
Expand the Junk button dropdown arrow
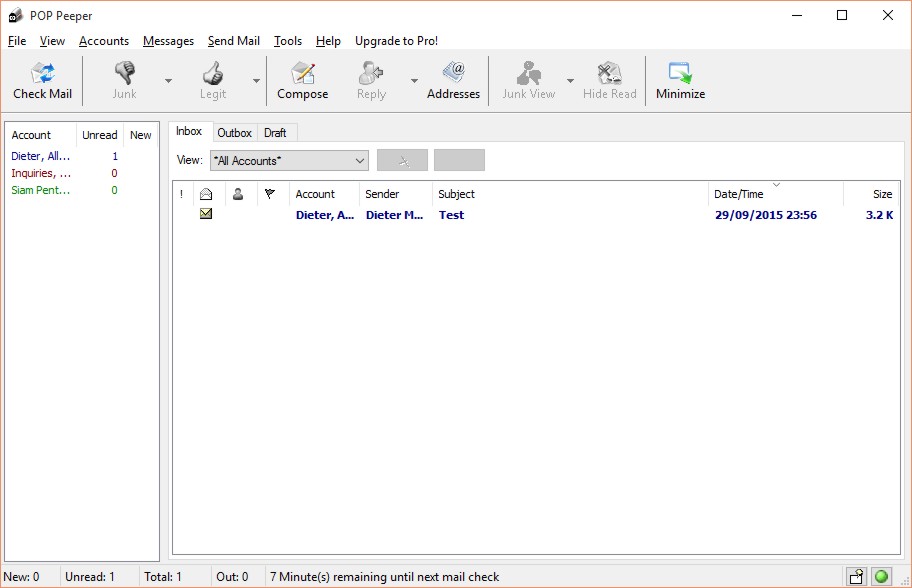tap(169, 81)
